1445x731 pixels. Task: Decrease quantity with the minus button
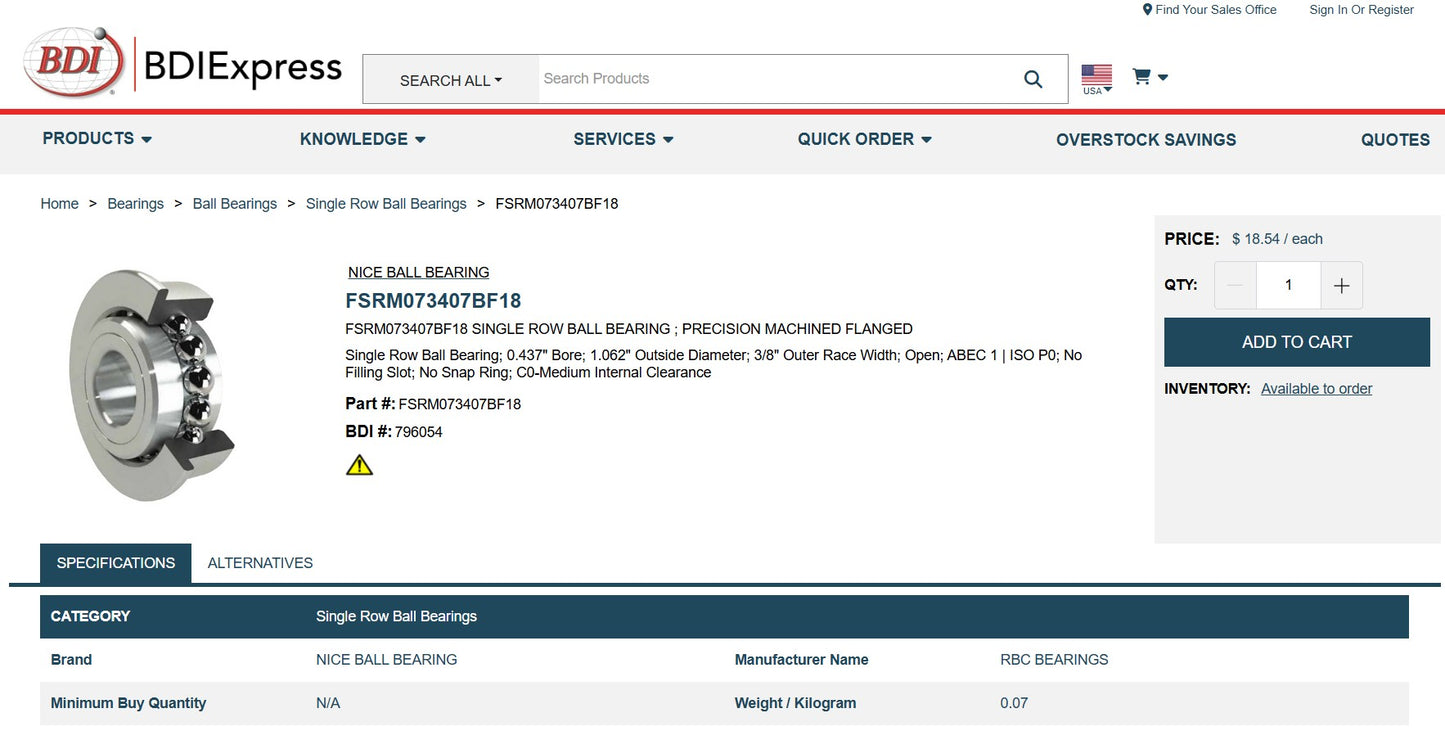click(1235, 286)
